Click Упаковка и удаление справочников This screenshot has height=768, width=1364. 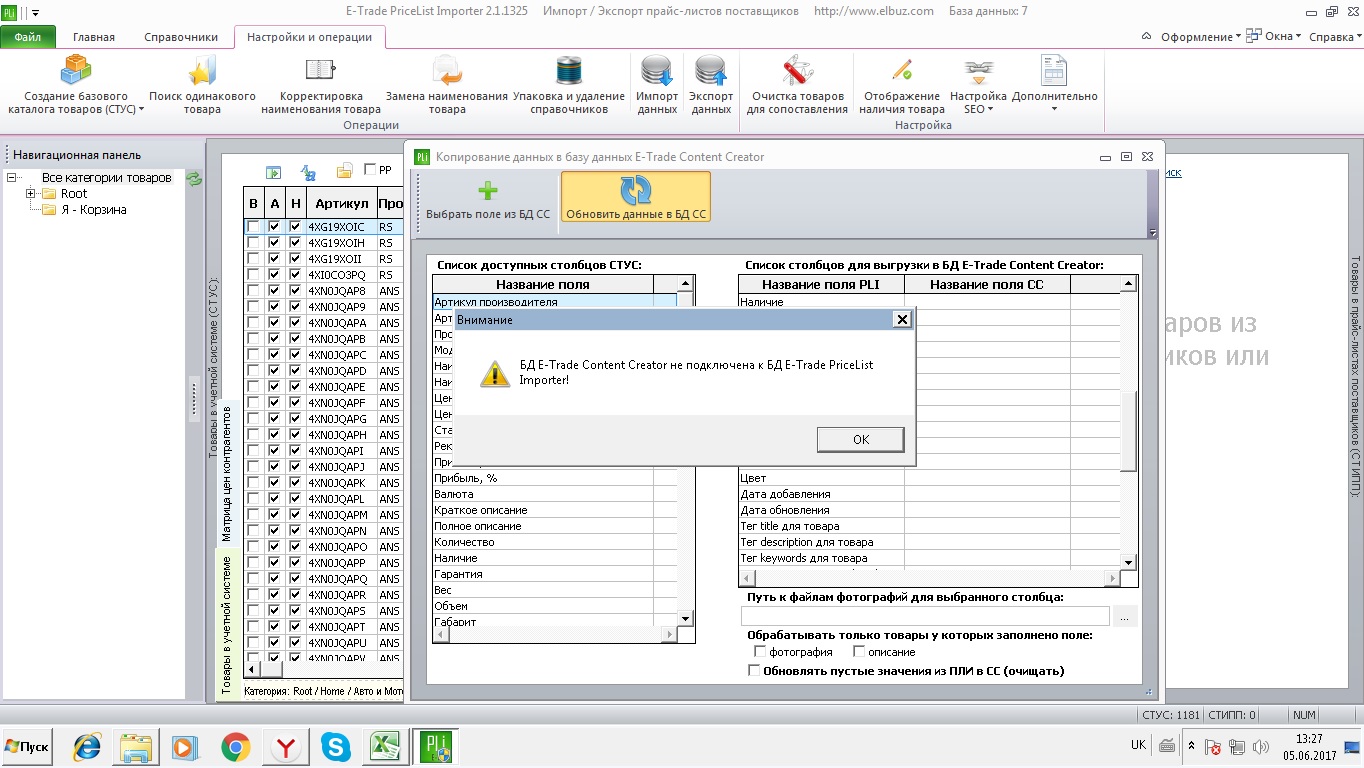pyautogui.click(x=569, y=85)
